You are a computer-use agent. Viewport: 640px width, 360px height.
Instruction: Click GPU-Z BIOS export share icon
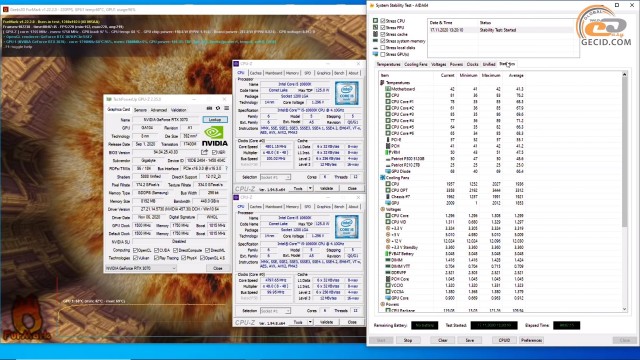point(204,152)
